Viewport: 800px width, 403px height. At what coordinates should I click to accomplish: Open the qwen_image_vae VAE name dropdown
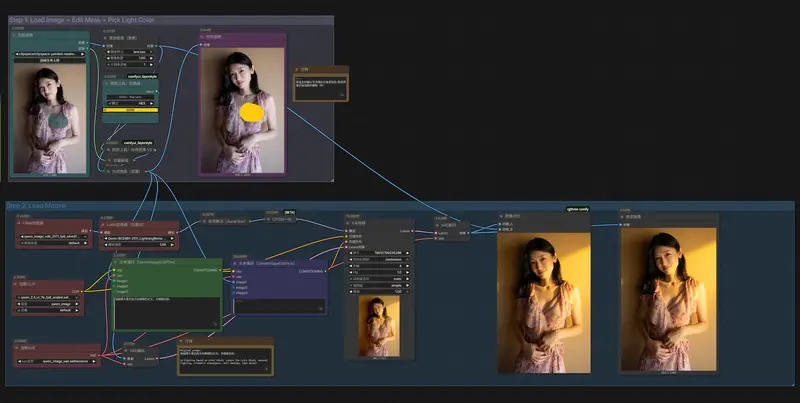[57, 361]
